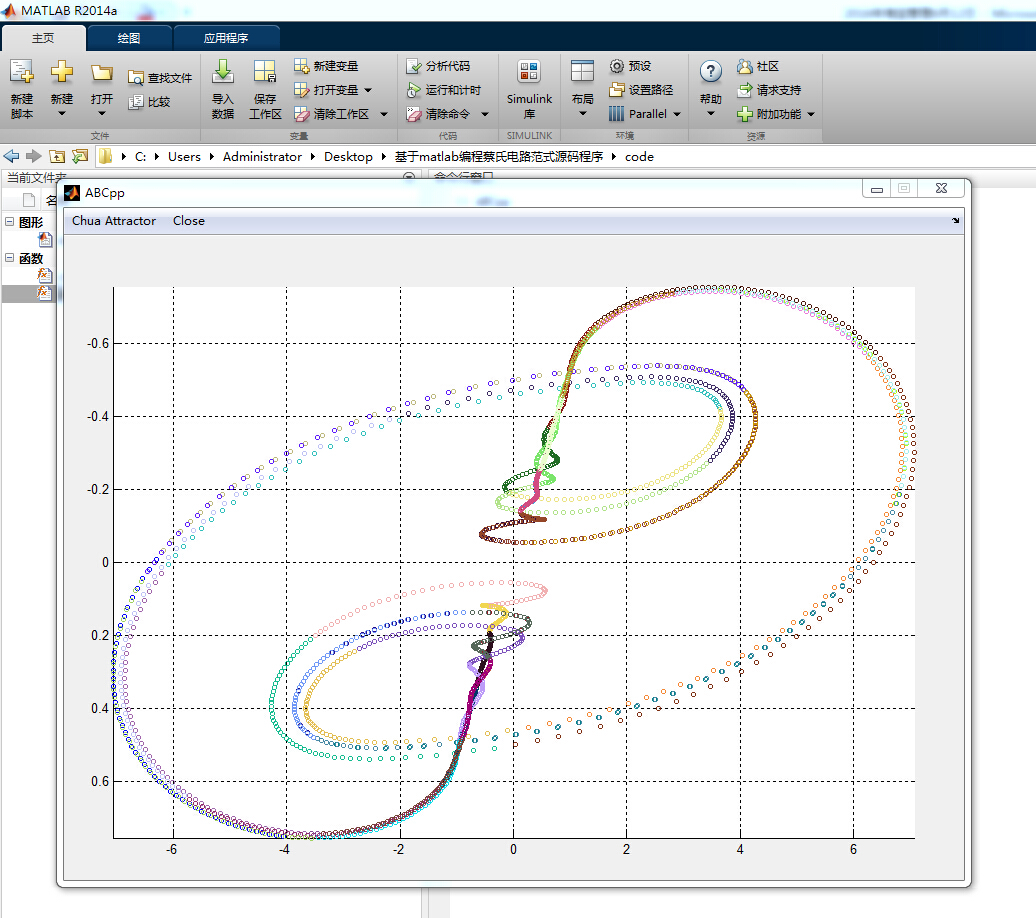
Task: Create a new script with 新建脚本
Action: 22,89
